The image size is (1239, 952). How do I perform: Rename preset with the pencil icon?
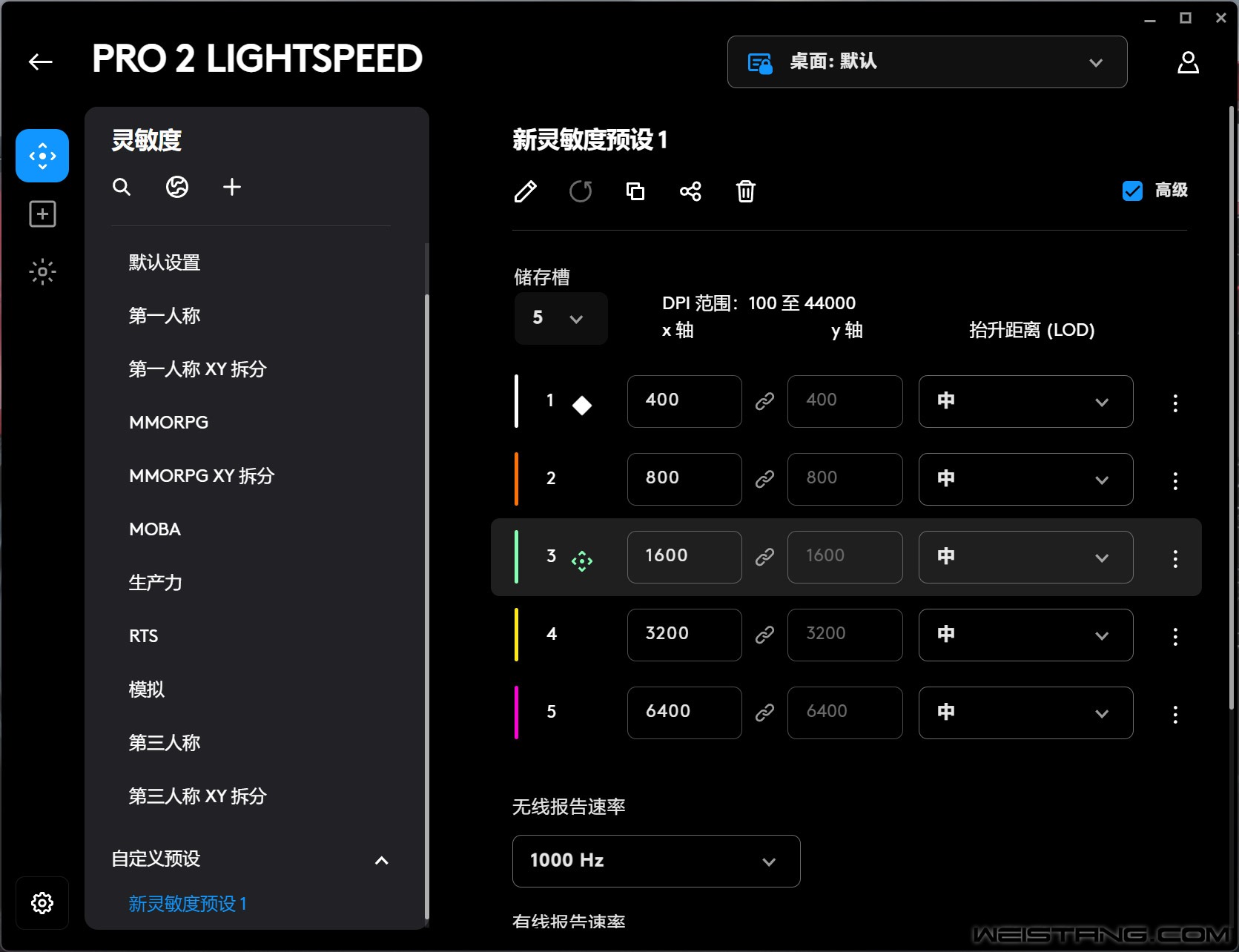click(525, 191)
